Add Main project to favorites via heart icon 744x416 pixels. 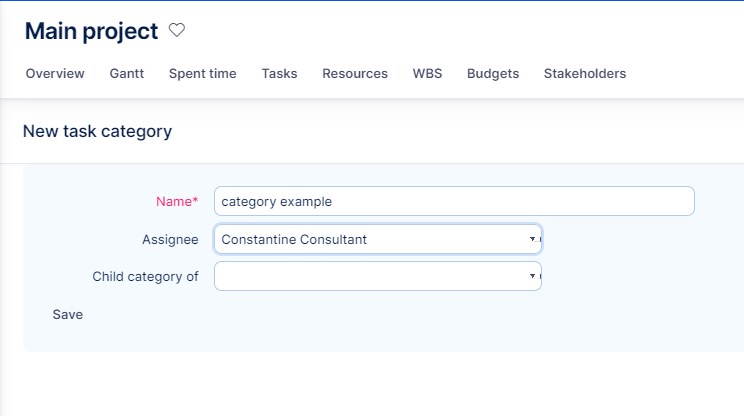click(x=177, y=31)
